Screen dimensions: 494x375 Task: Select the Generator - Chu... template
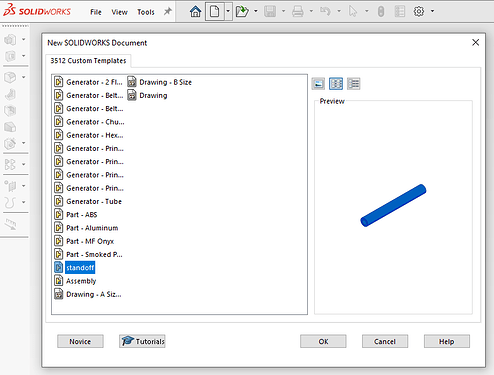[89, 122]
